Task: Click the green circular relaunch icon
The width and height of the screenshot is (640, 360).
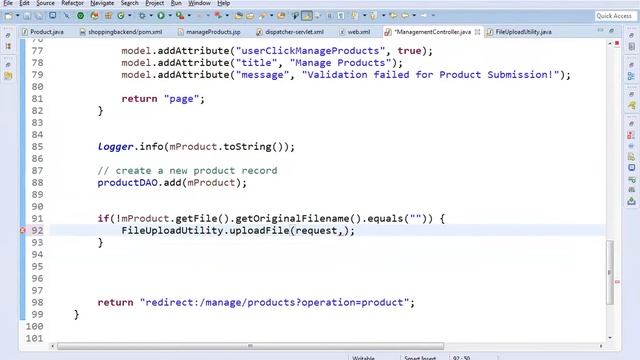Action: (x=121, y=16)
